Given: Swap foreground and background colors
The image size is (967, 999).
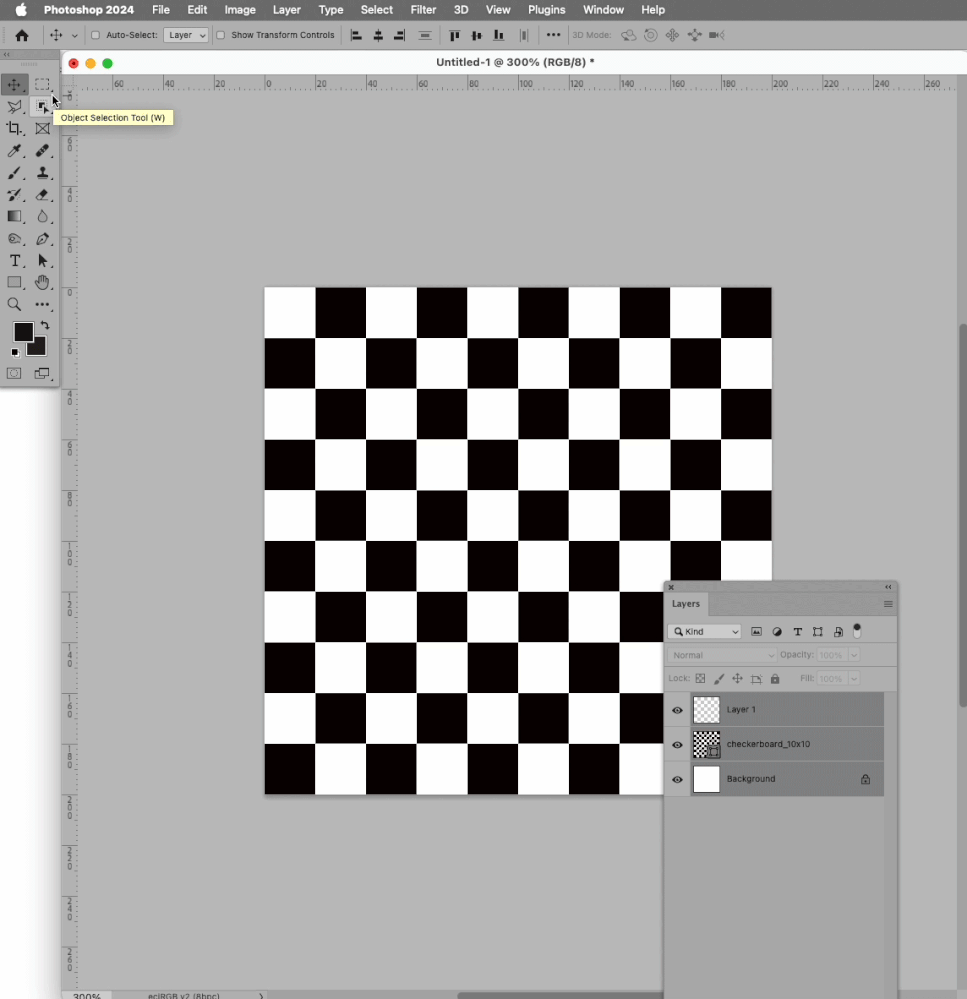Looking at the screenshot, I should coord(45,326).
